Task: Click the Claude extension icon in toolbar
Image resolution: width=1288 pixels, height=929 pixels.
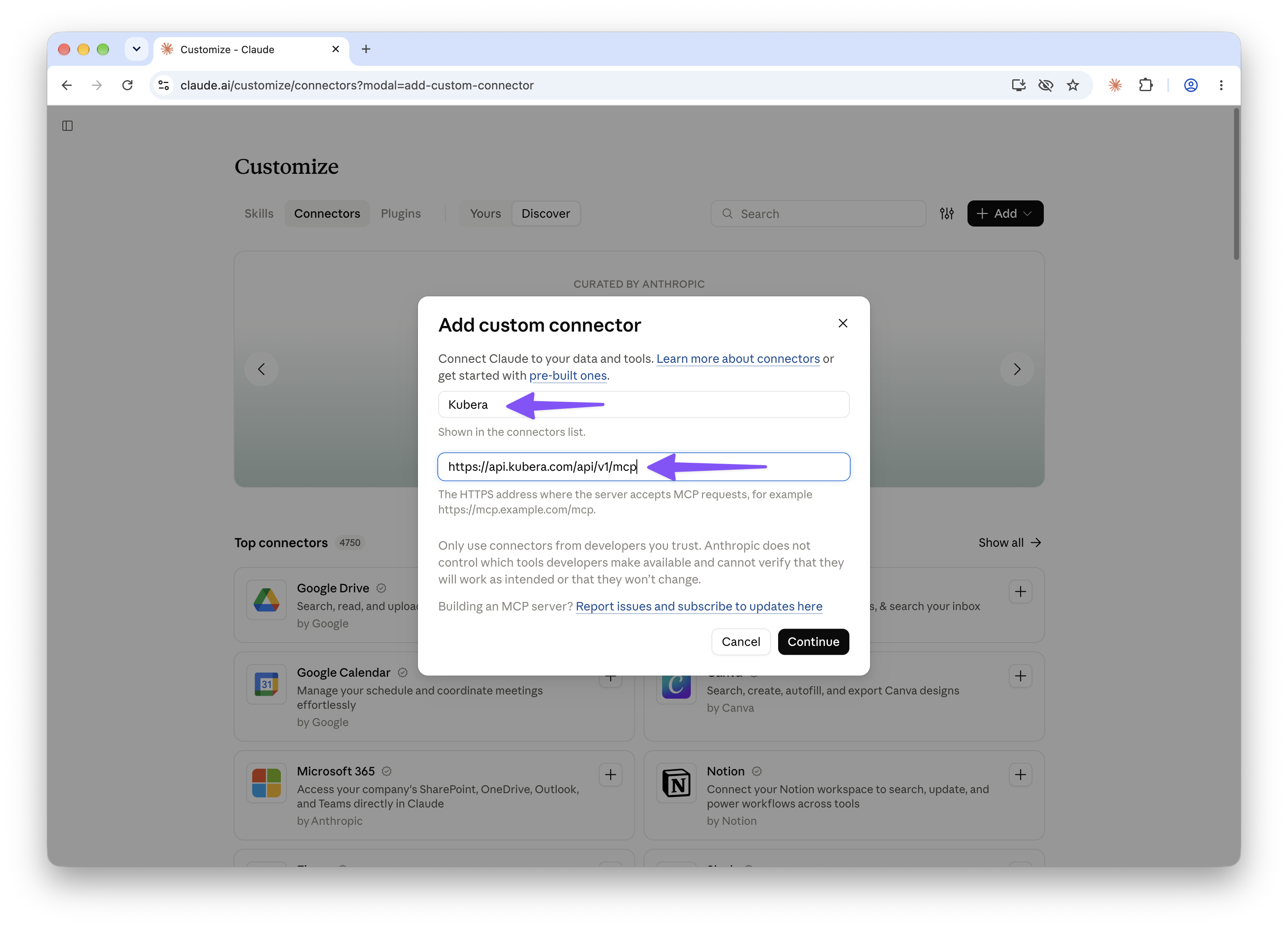Action: 1115,85
